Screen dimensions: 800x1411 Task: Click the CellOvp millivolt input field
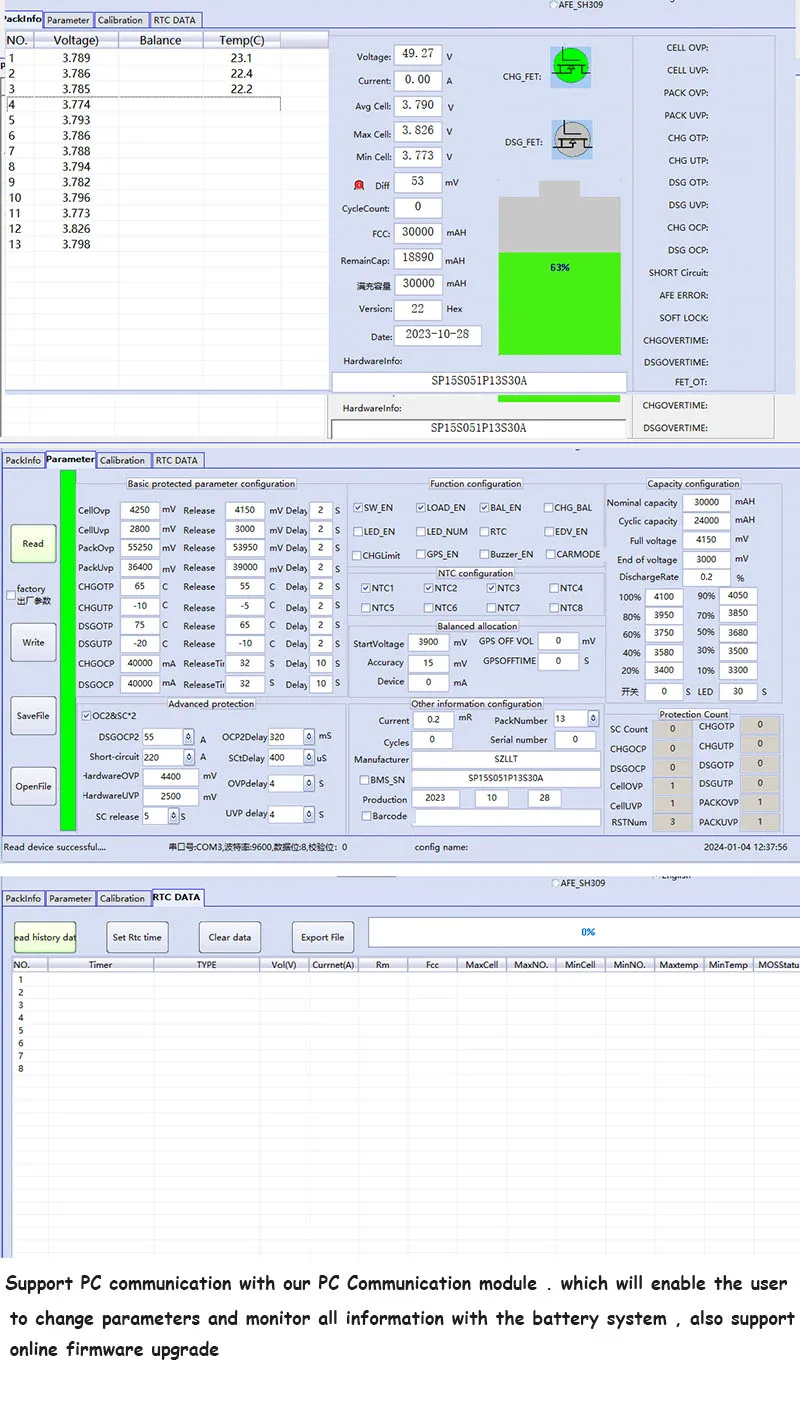[139, 510]
